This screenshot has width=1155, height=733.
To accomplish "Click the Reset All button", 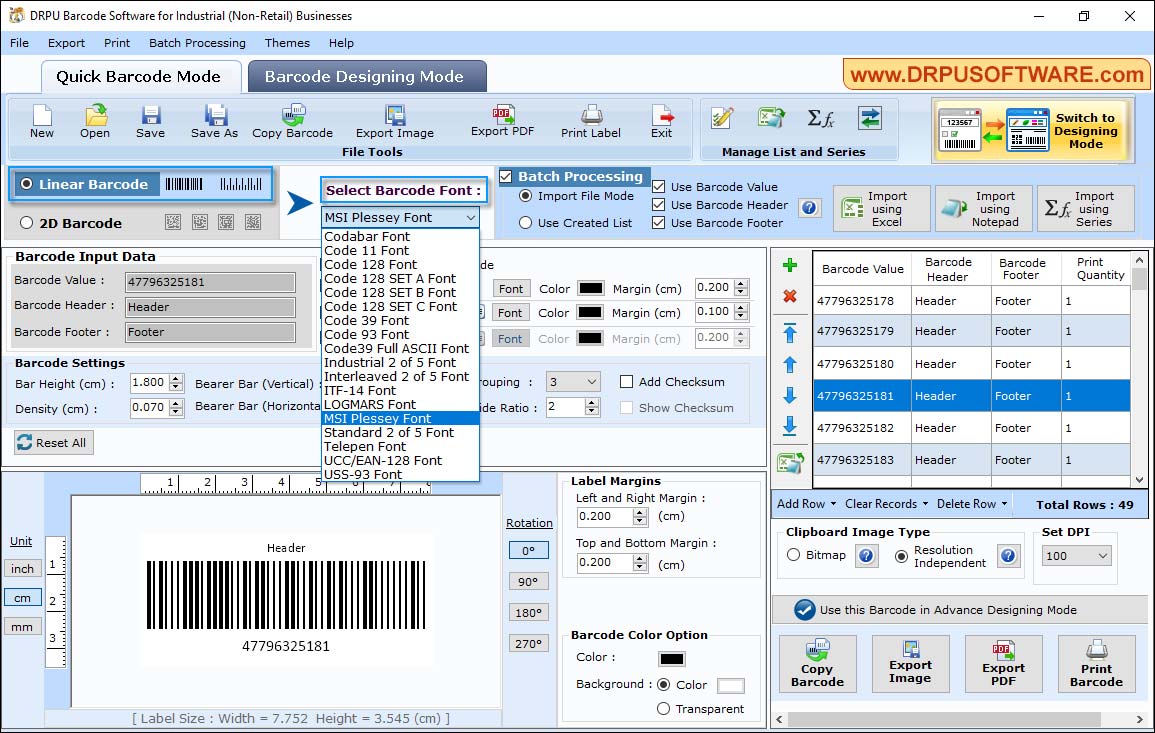I will [53, 442].
